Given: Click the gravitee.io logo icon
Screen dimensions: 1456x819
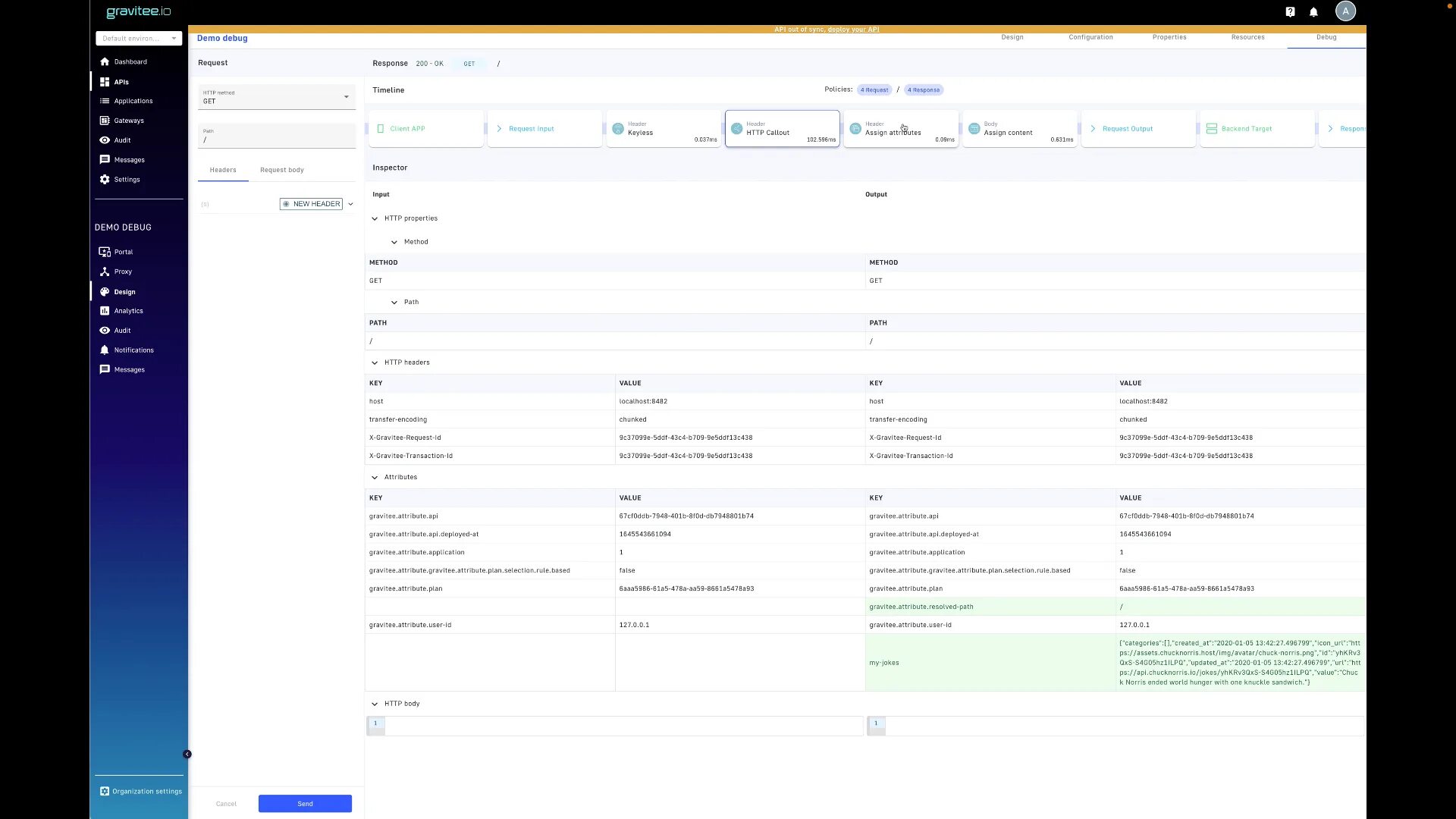Looking at the screenshot, I should click(x=139, y=11).
